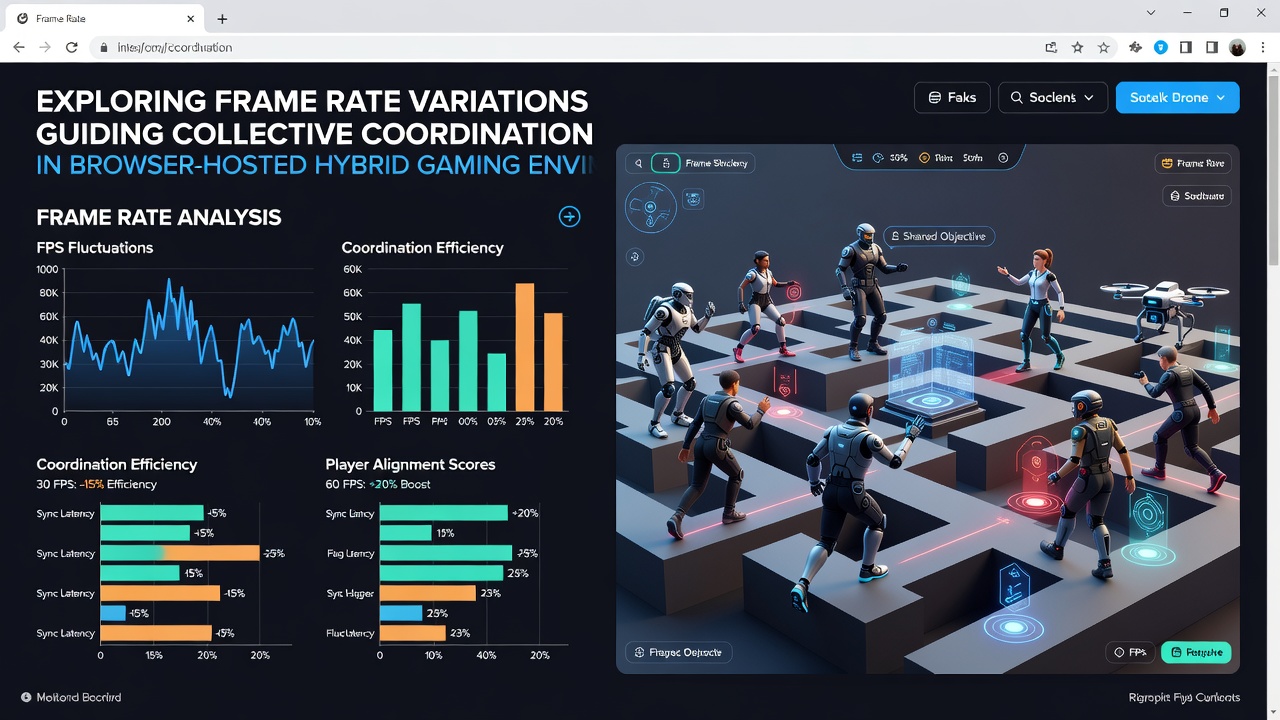
Task: Open a new browser tab with the plus icon
Action: [x=222, y=19]
